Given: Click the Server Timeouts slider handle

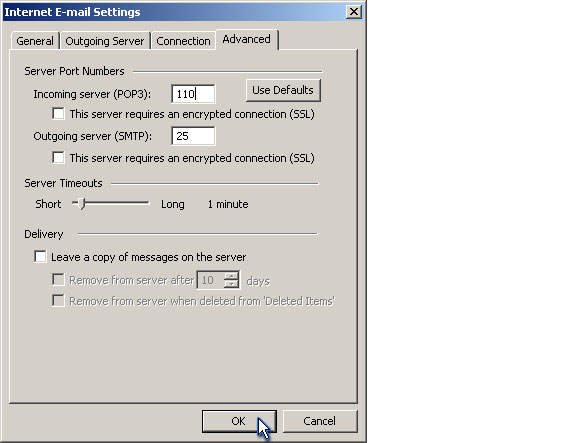Looking at the screenshot, I should pyautogui.click(x=82, y=203).
